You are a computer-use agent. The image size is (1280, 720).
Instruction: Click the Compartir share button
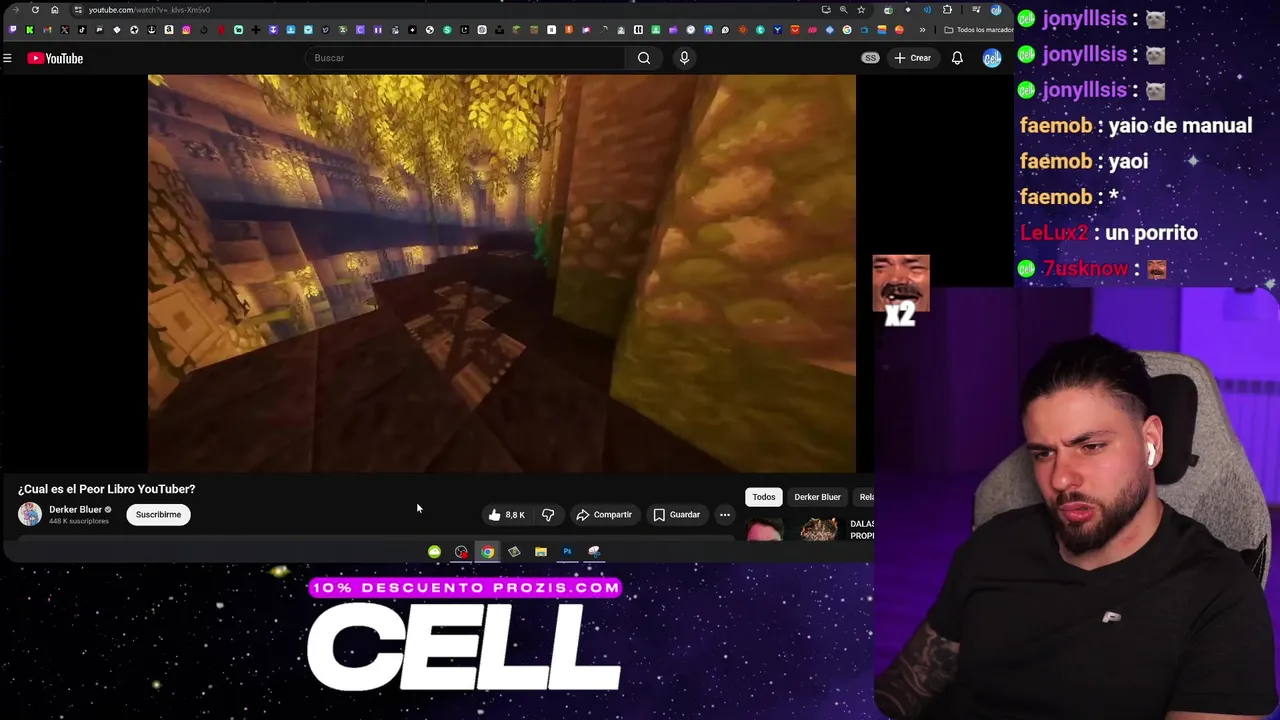pyautogui.click(x=604, y=515)
